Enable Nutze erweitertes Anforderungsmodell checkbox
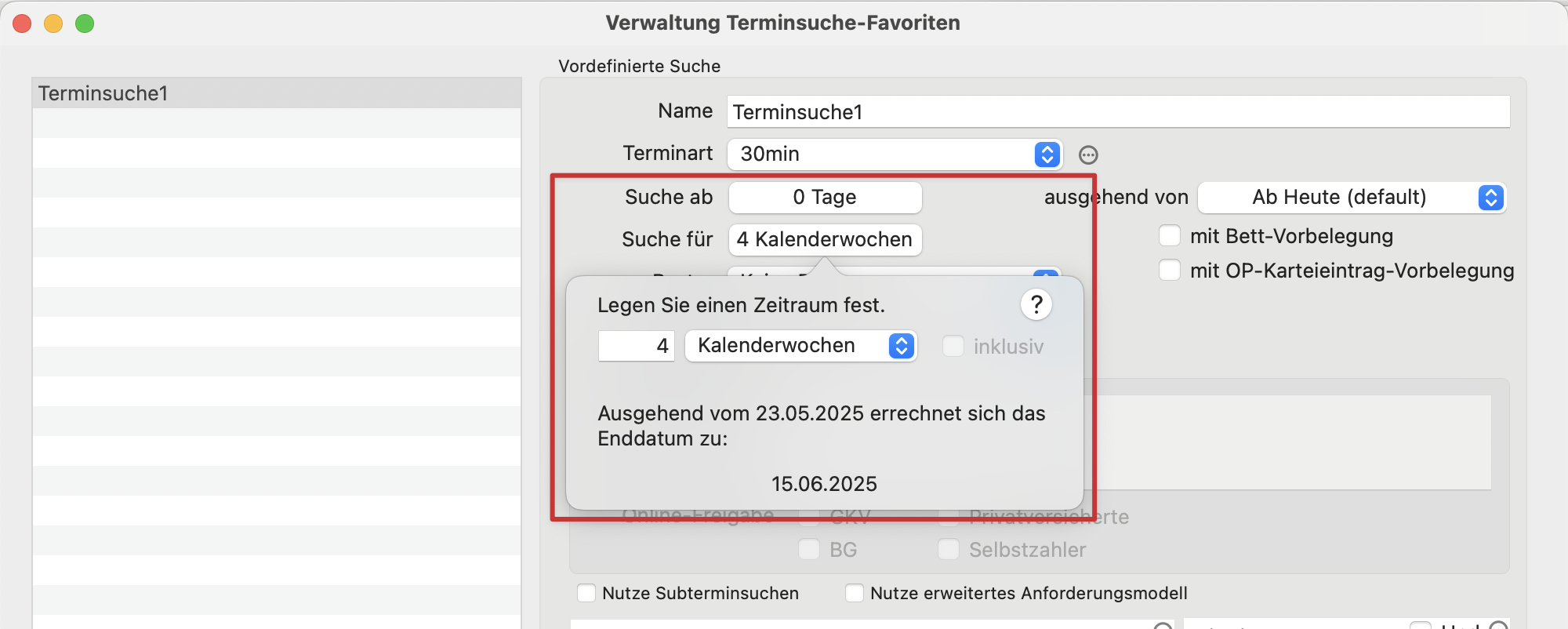Image resolution: width=1568 pixels, height=629 pixels. click(x=855, y=593)
